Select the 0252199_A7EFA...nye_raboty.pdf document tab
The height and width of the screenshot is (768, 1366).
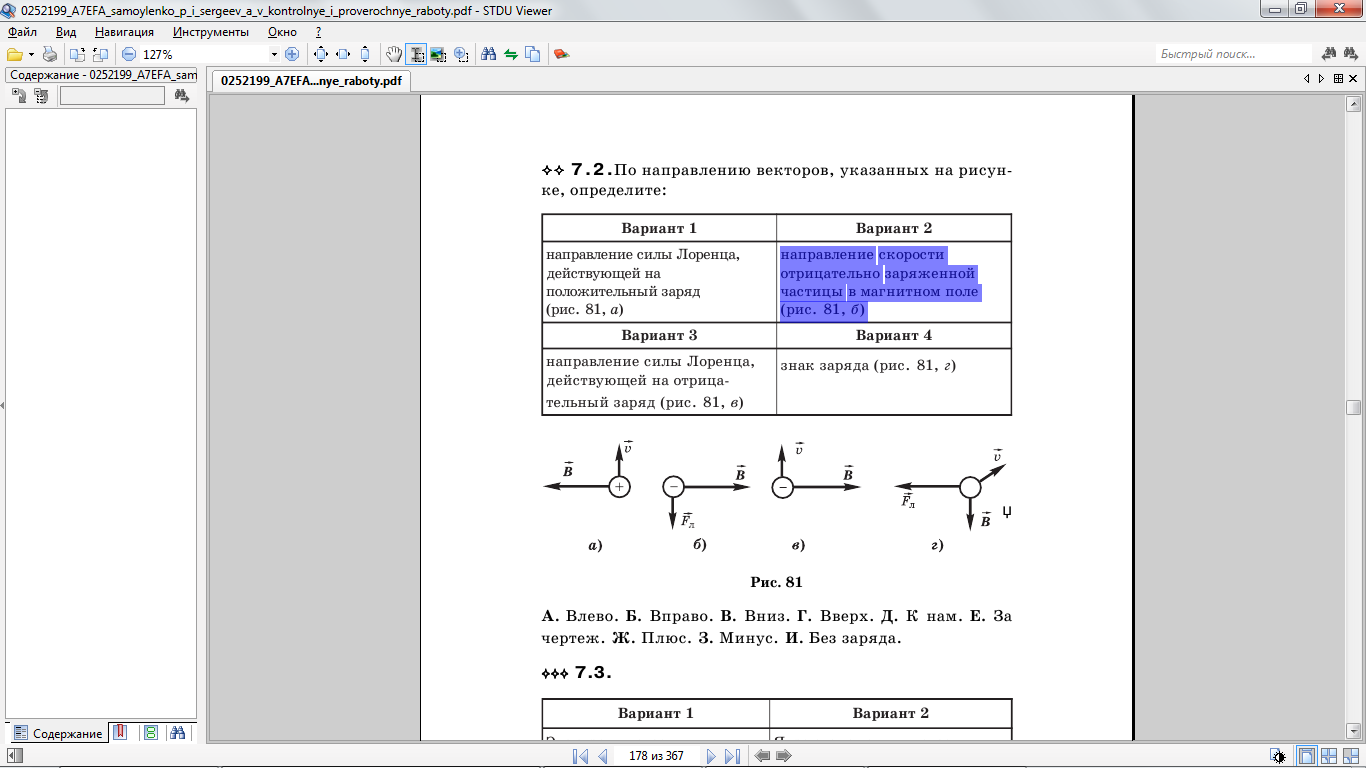pyautogui.click(x=311, y=81)
